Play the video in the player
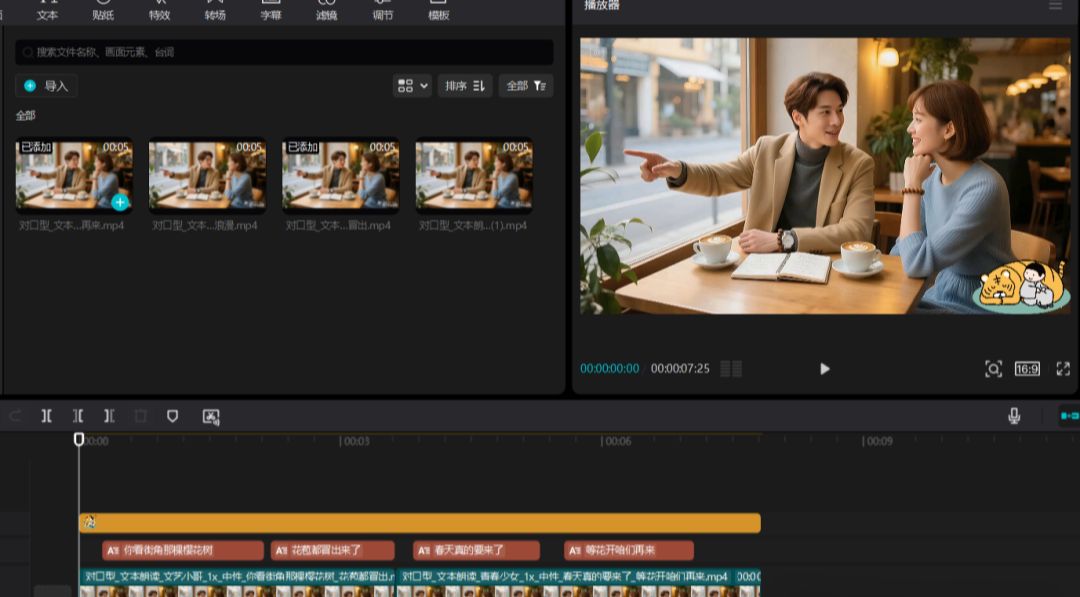Image resolution: width=1080 pixels, height=597 pixels. pyautogui.click(x=824, y=369)
